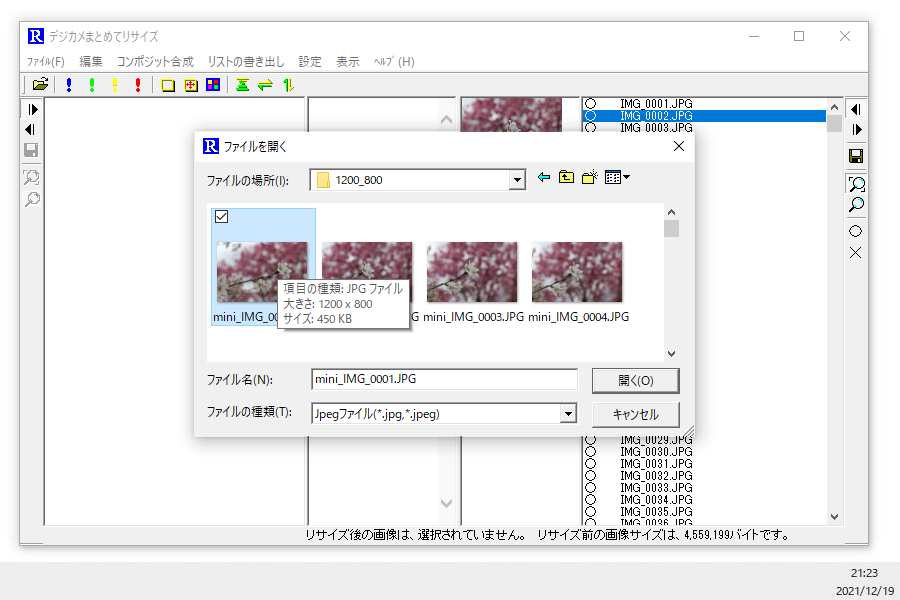Viewport: 900px width, 600px height.
Task: Click the second arrow icon in left sidebar
Action: click(31, 129)
